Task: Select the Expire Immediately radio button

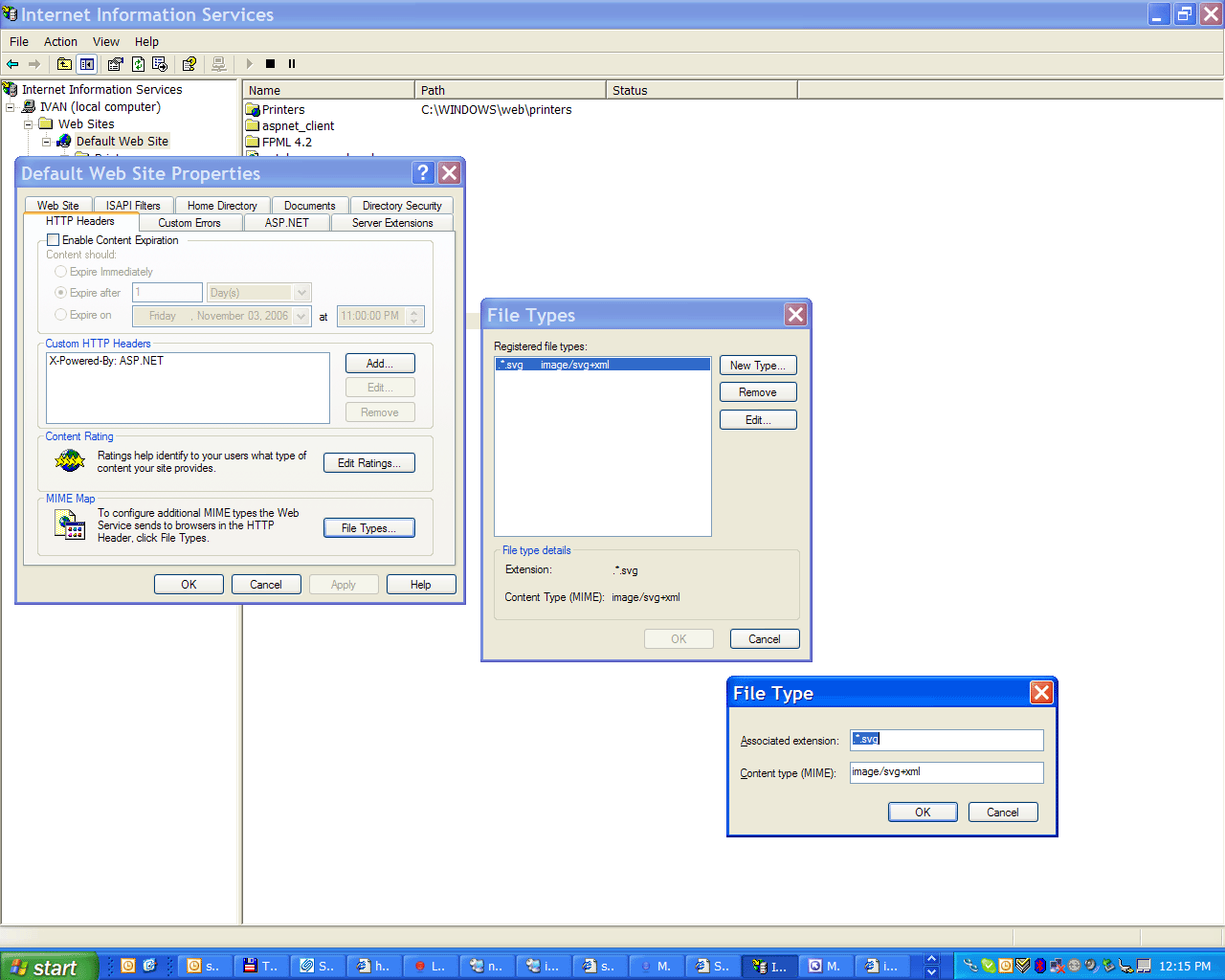Action: point(61,272)
